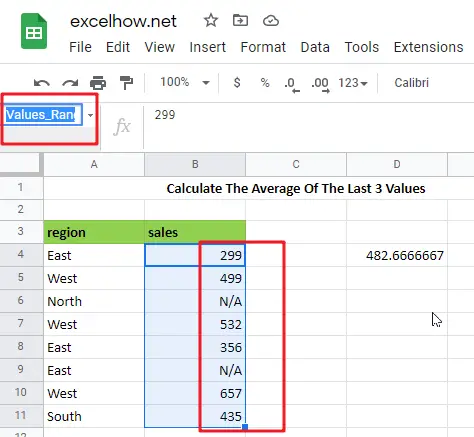Click the 'South' region cell
Image resolution: width=474 pixels, height=437 pixels.
coord(94,416)
